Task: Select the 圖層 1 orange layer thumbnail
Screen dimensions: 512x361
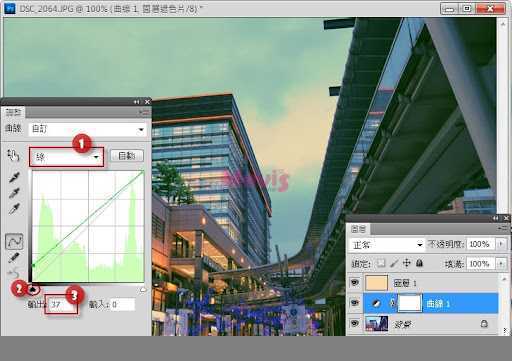Action: [x=377, y=283]
